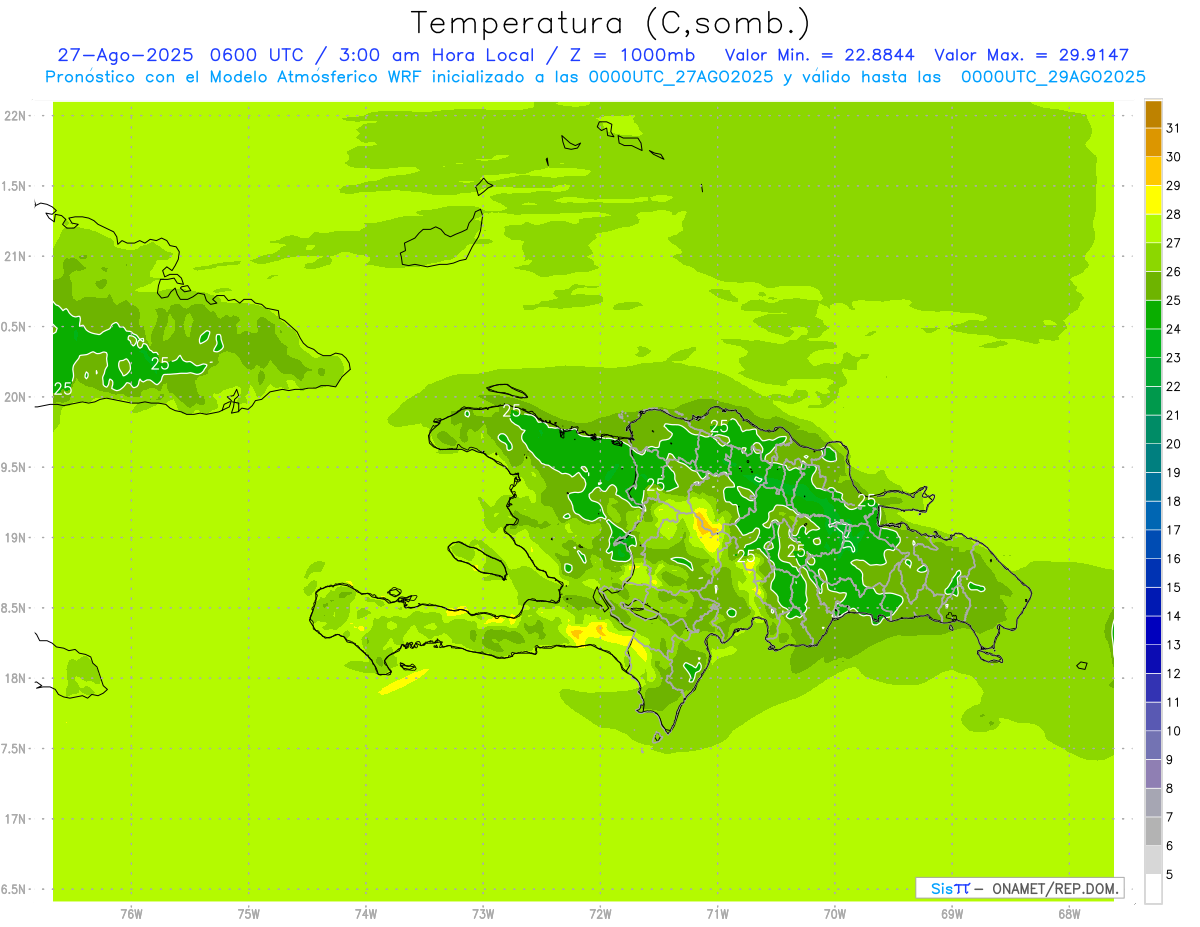Viewport: 1200px width, 927px height.
Task: Click the legend value '25'
Action: coord(1174,300)
